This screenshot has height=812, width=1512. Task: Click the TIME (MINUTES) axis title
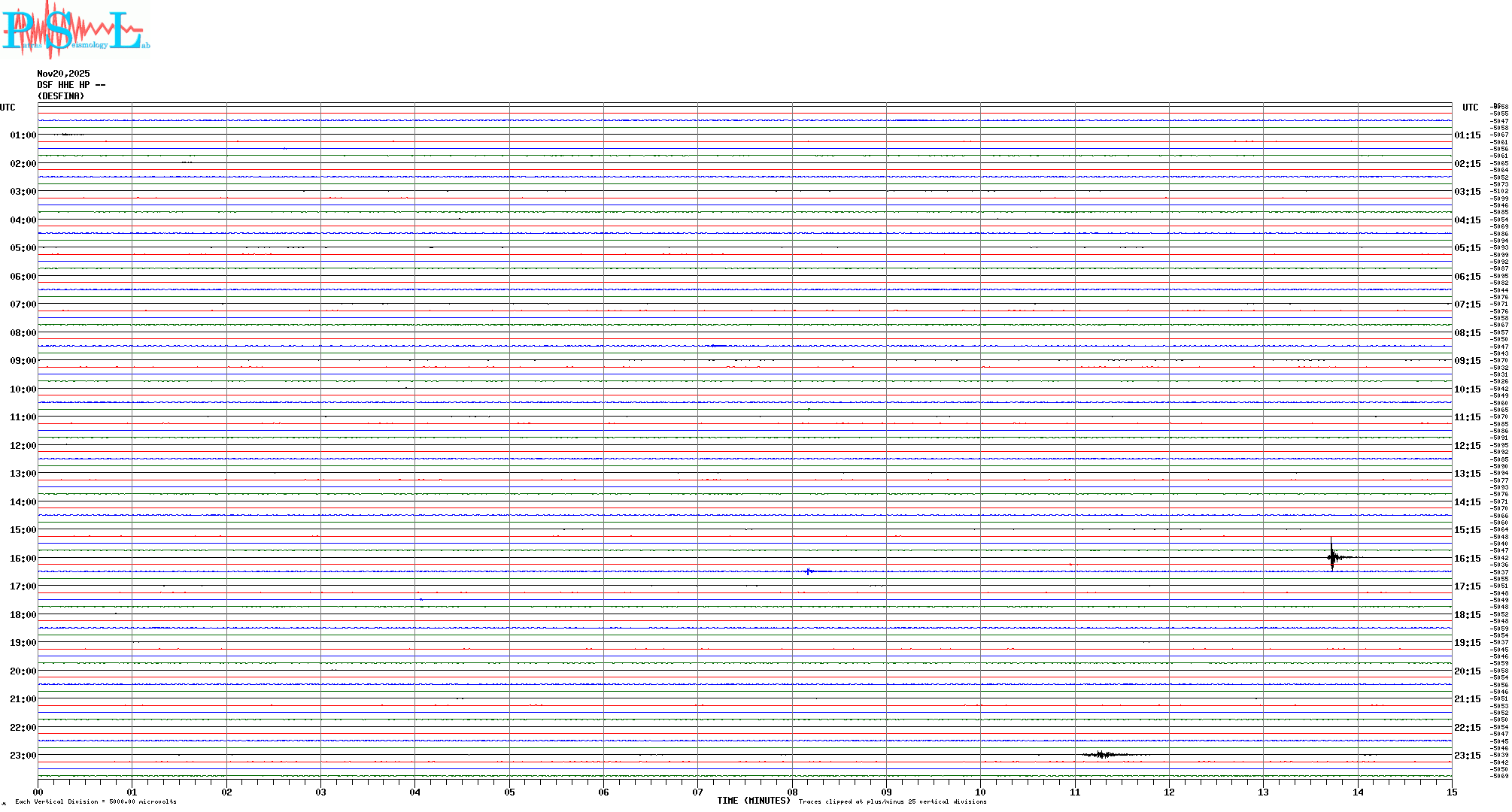click(x=753, y=801)
